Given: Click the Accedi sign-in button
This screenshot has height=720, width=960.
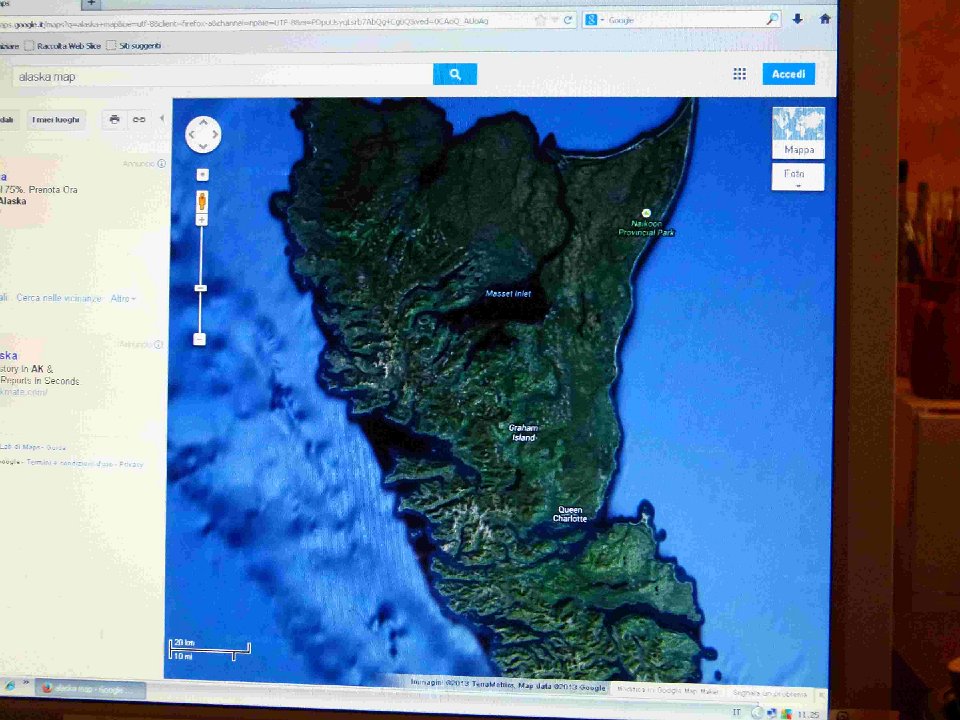Looking at the screenshot, I should tap(789, 74).
